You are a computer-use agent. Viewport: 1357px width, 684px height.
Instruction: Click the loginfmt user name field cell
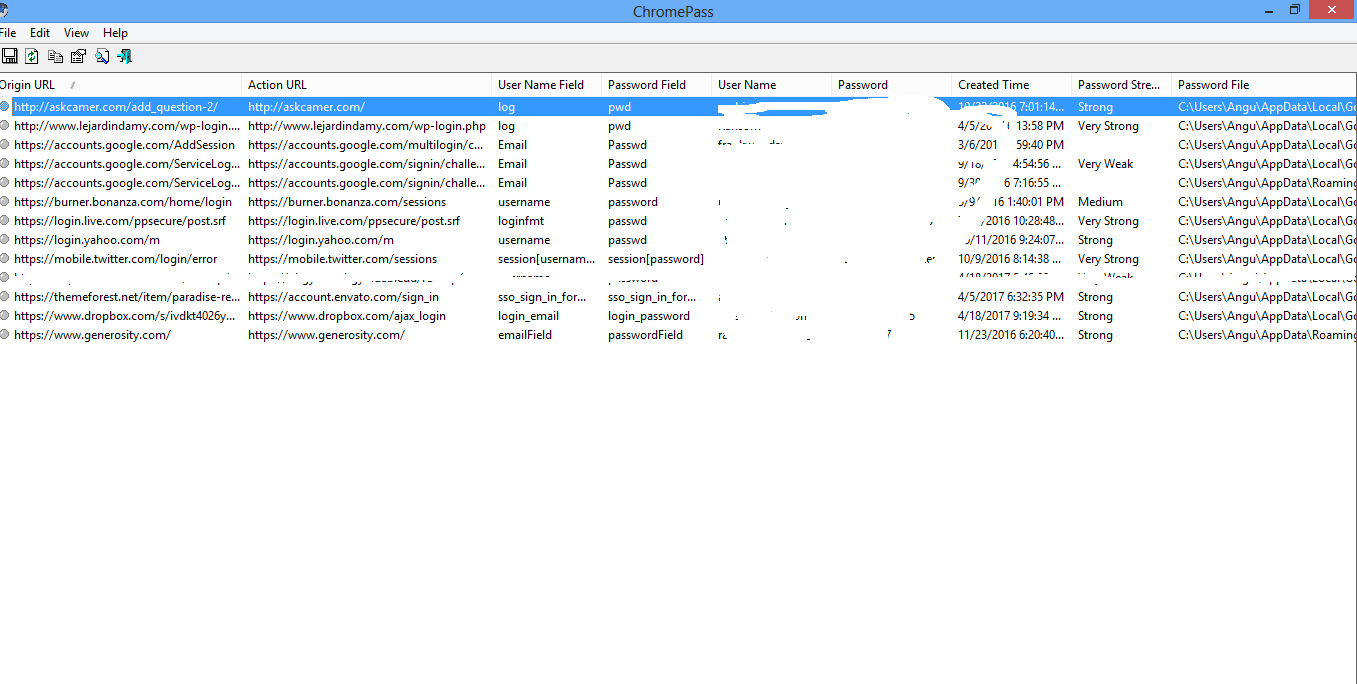pos(521,221)
